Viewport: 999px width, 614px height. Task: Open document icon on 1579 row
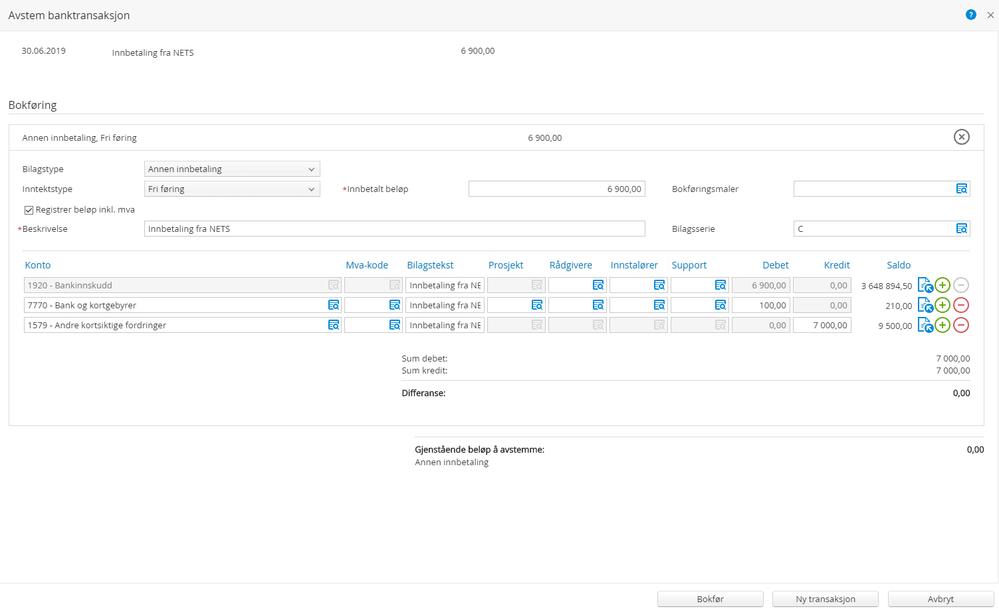pyautogui.click(x=925, y=325)
